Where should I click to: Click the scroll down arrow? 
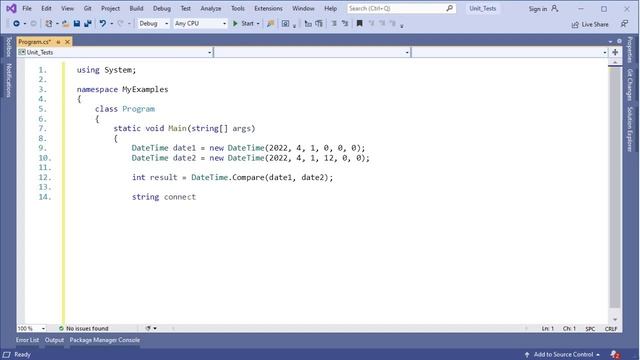615,320
